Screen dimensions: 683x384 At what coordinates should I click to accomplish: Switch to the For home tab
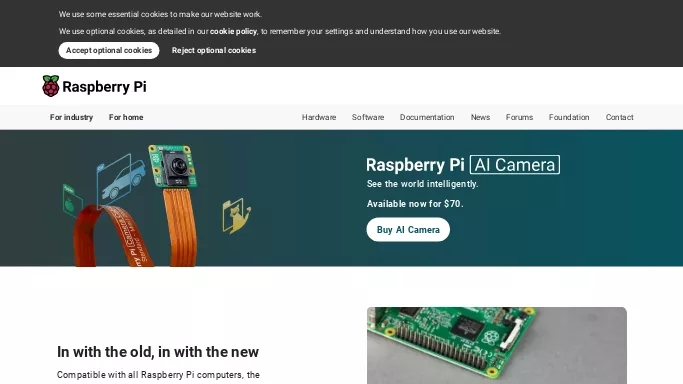tap(126, 117)
